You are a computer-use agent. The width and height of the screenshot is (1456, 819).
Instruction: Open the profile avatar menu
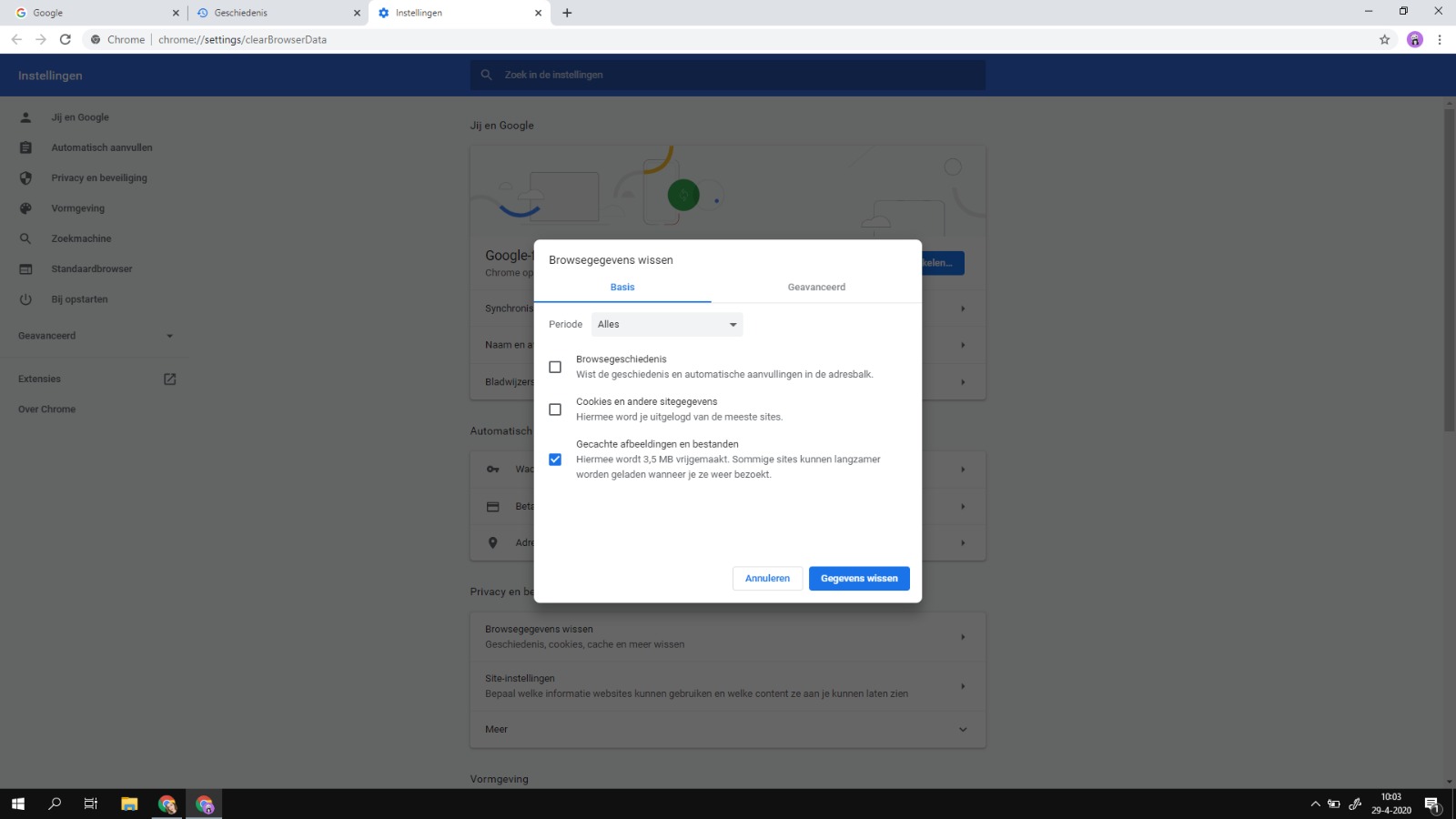click(x=1414, y=39)
